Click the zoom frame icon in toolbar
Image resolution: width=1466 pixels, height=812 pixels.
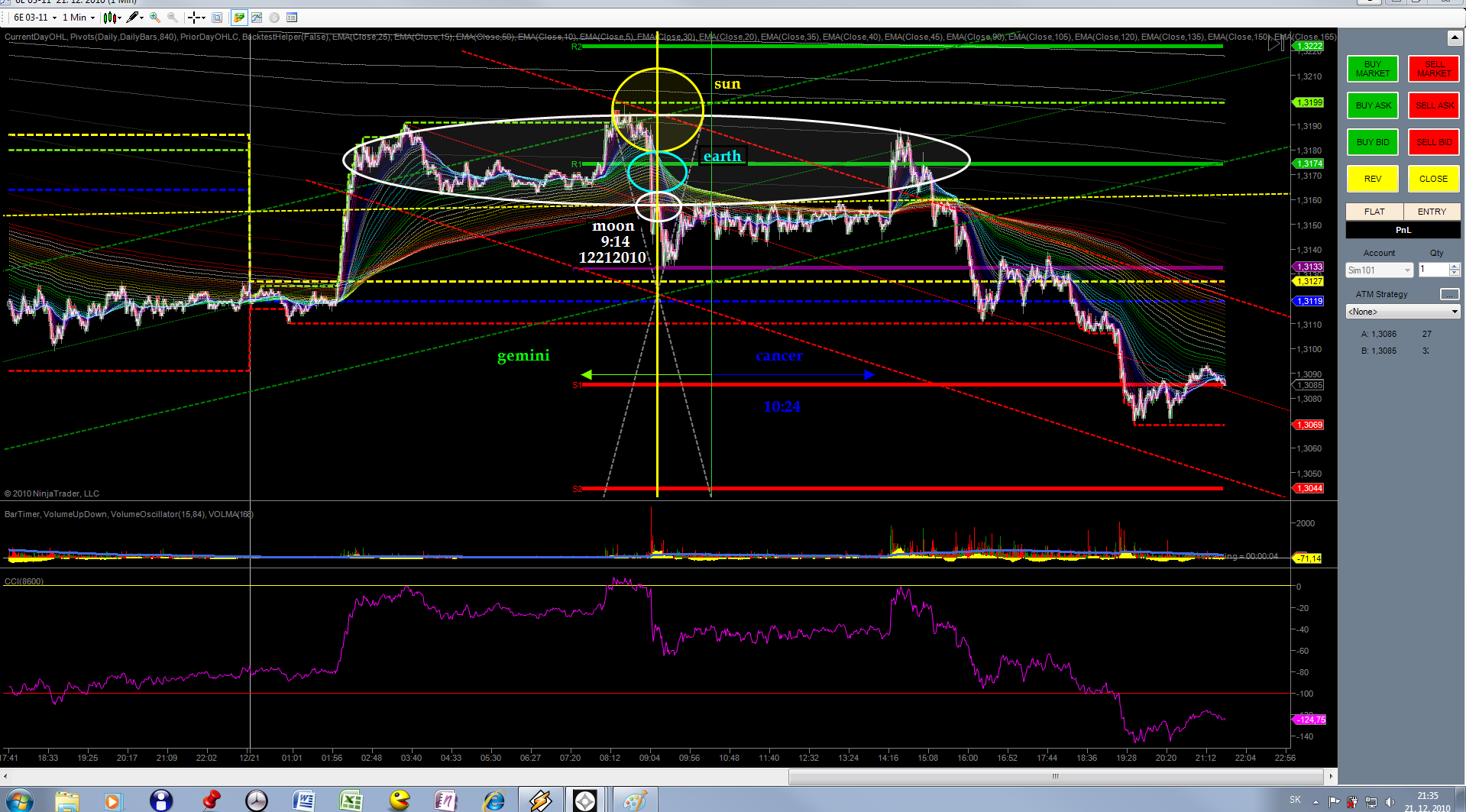[x=217, y=18]
